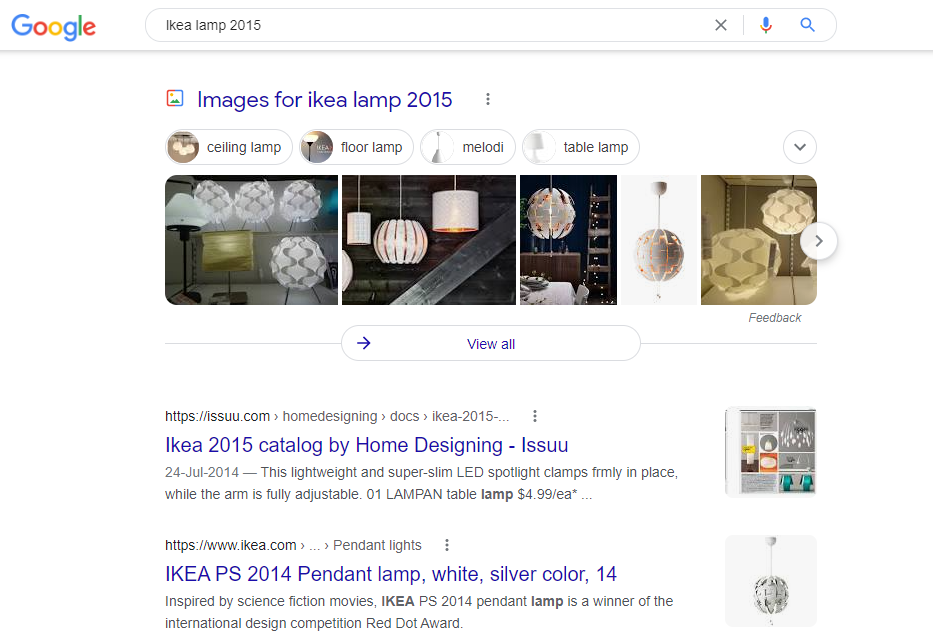Open Ikea 2015 catalog by Home Designing link

click(x=367, y=445)
